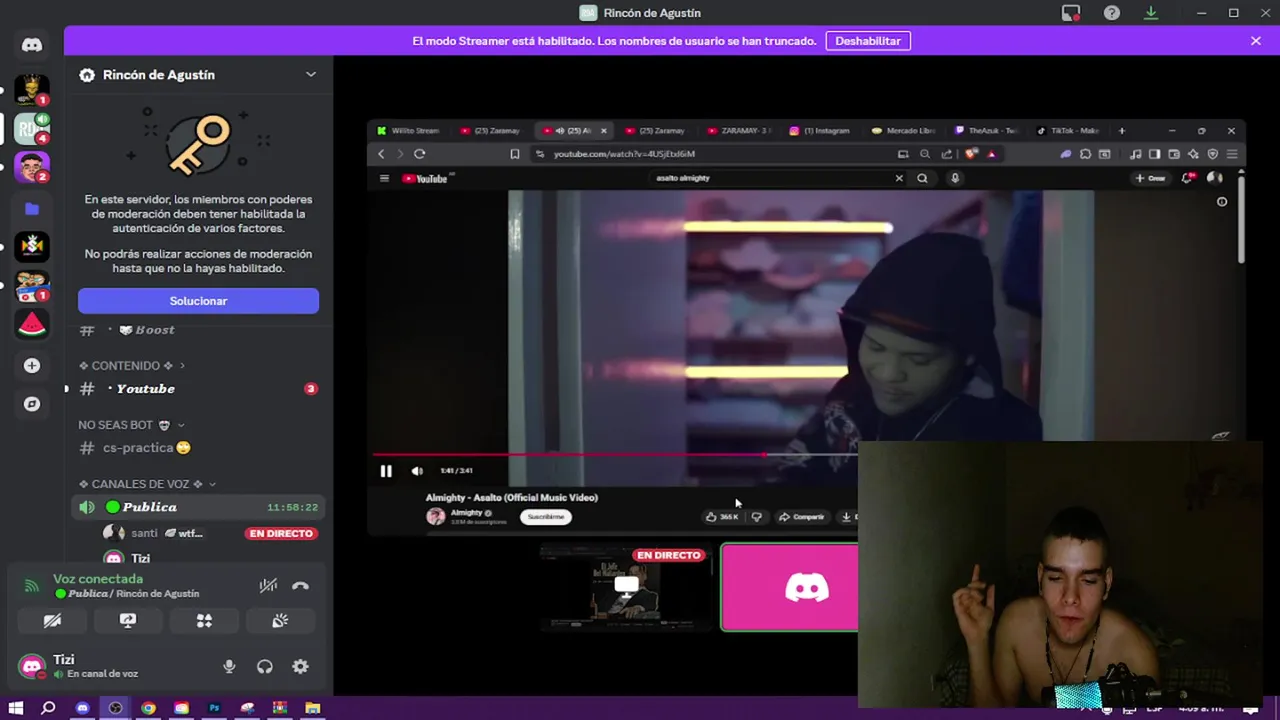
Task: Toggle noise suppression icon
Action: pos(268,586)
